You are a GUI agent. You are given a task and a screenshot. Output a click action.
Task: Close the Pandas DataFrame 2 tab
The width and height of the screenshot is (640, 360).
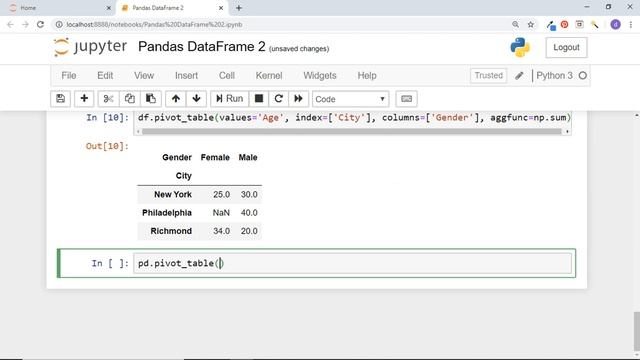(221, 8)
